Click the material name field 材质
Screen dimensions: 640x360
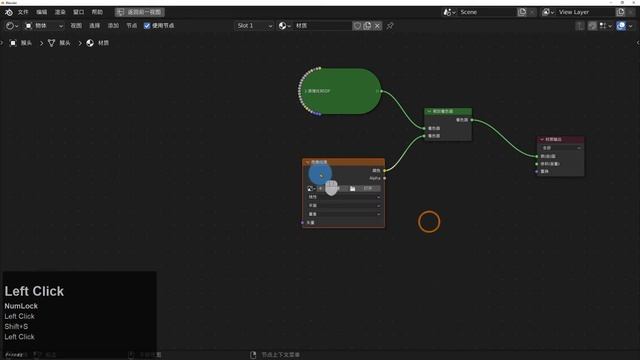[322, 26]
